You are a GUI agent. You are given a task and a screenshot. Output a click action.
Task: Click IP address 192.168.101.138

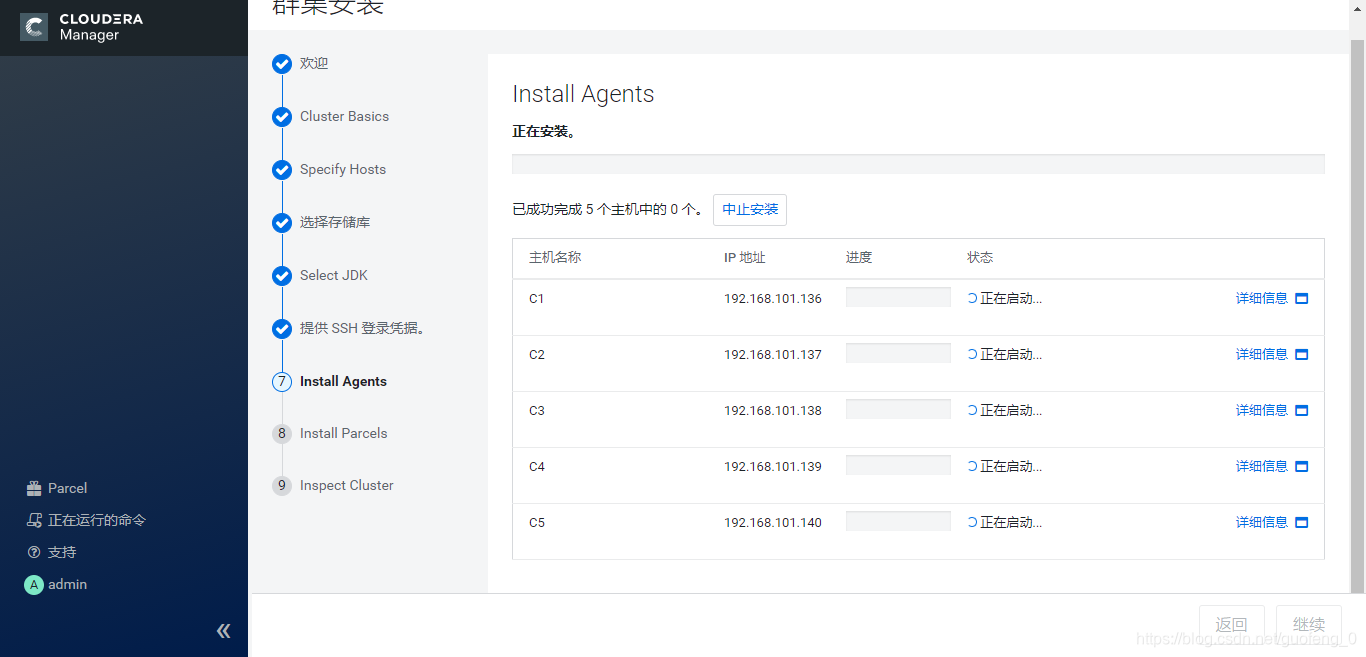[x=773, y=410]
